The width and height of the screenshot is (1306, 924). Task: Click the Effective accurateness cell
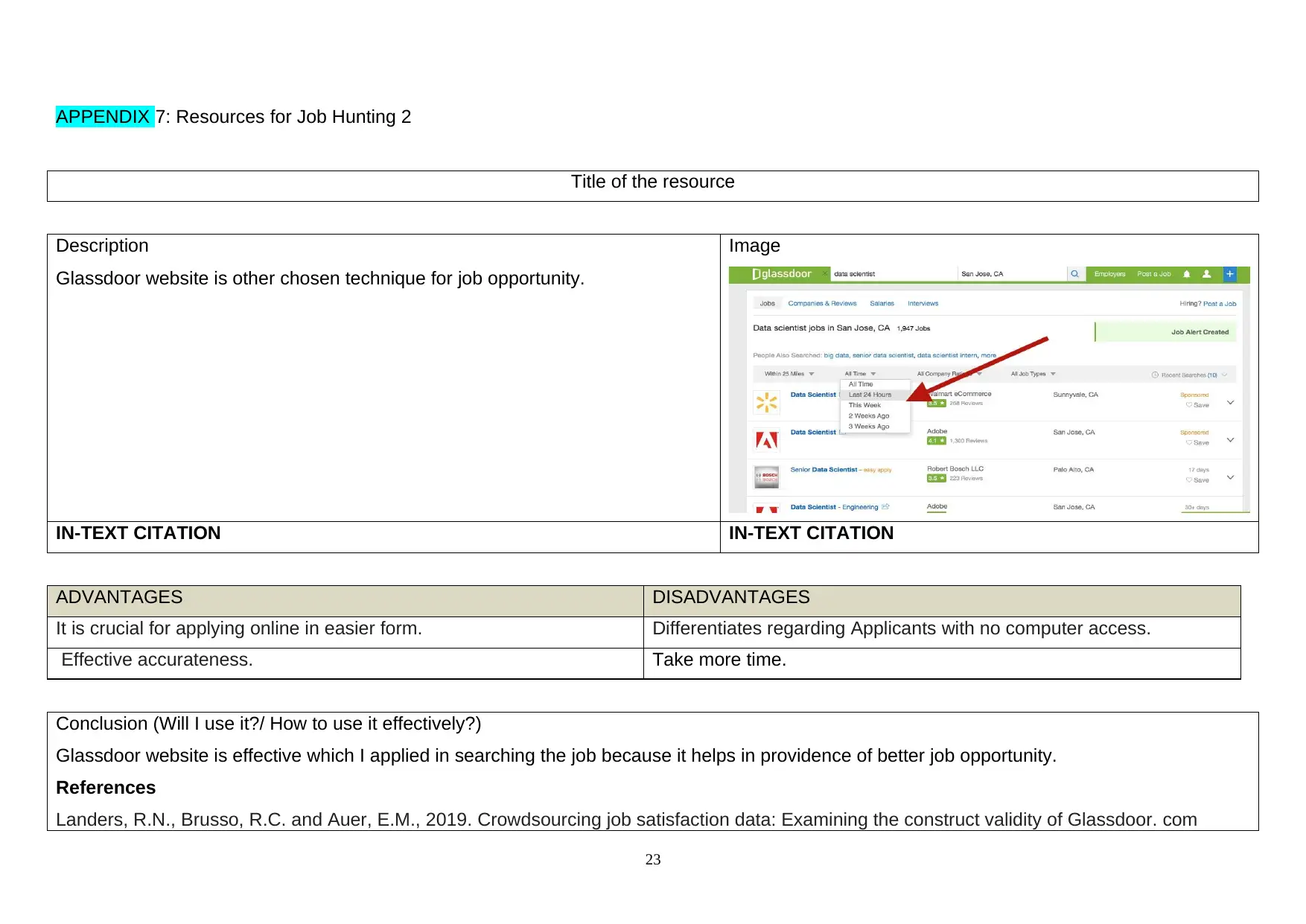click(x=345, y=663)
